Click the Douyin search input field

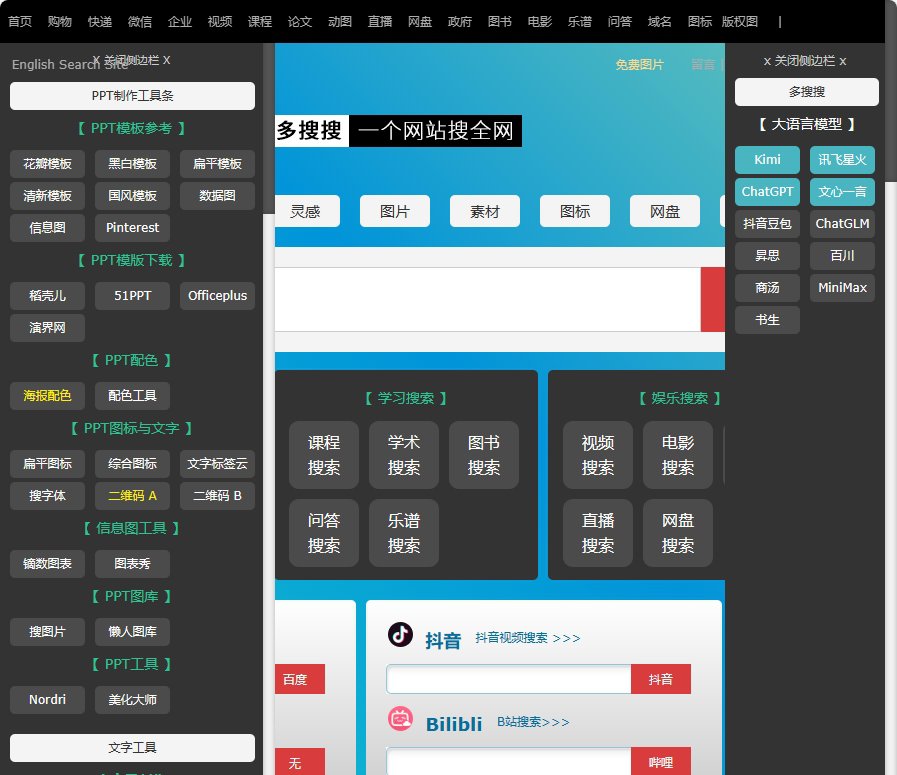[x=509, y=679]
